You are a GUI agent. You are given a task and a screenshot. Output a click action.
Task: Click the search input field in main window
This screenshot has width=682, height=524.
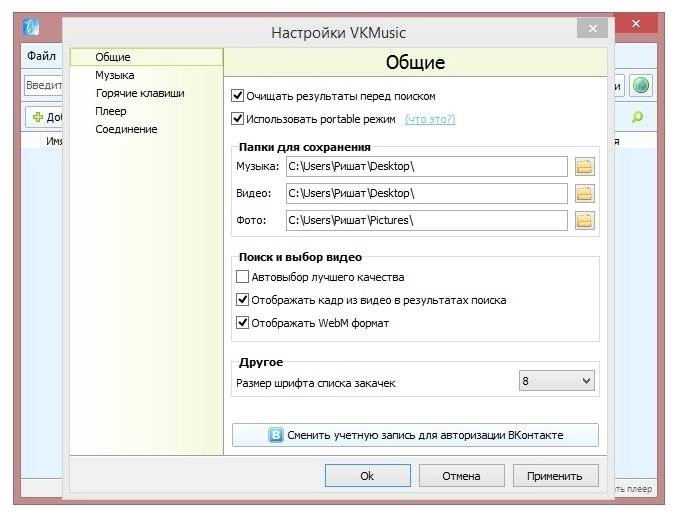[43, 85]
